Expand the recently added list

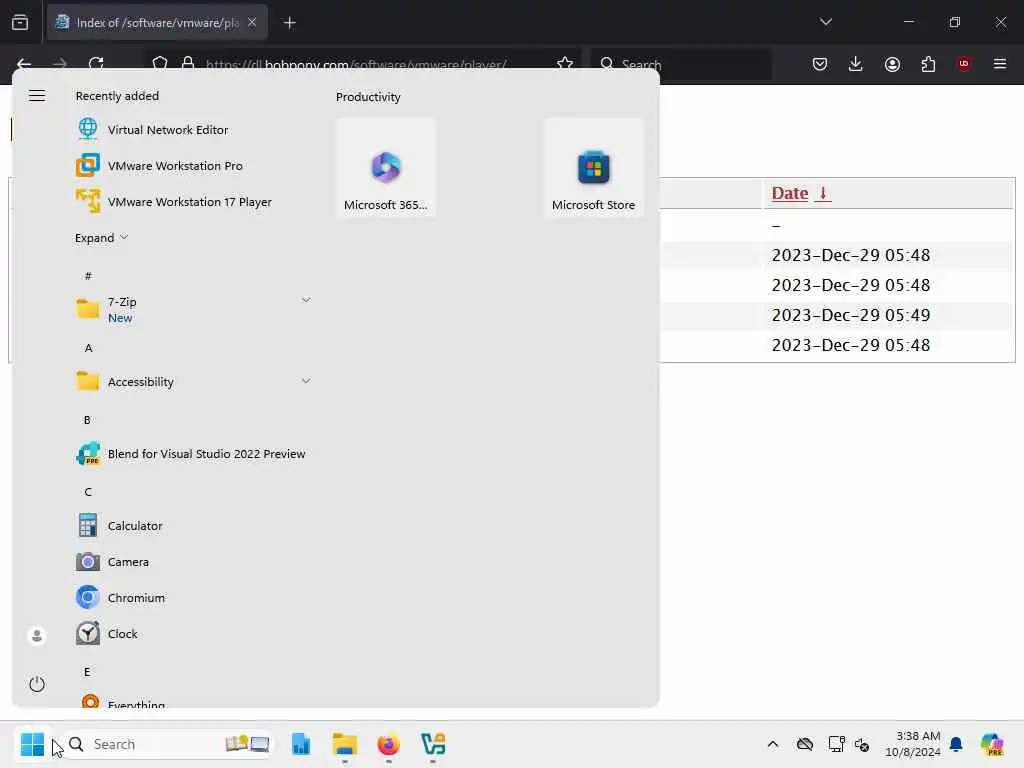(x=101, y=238)
